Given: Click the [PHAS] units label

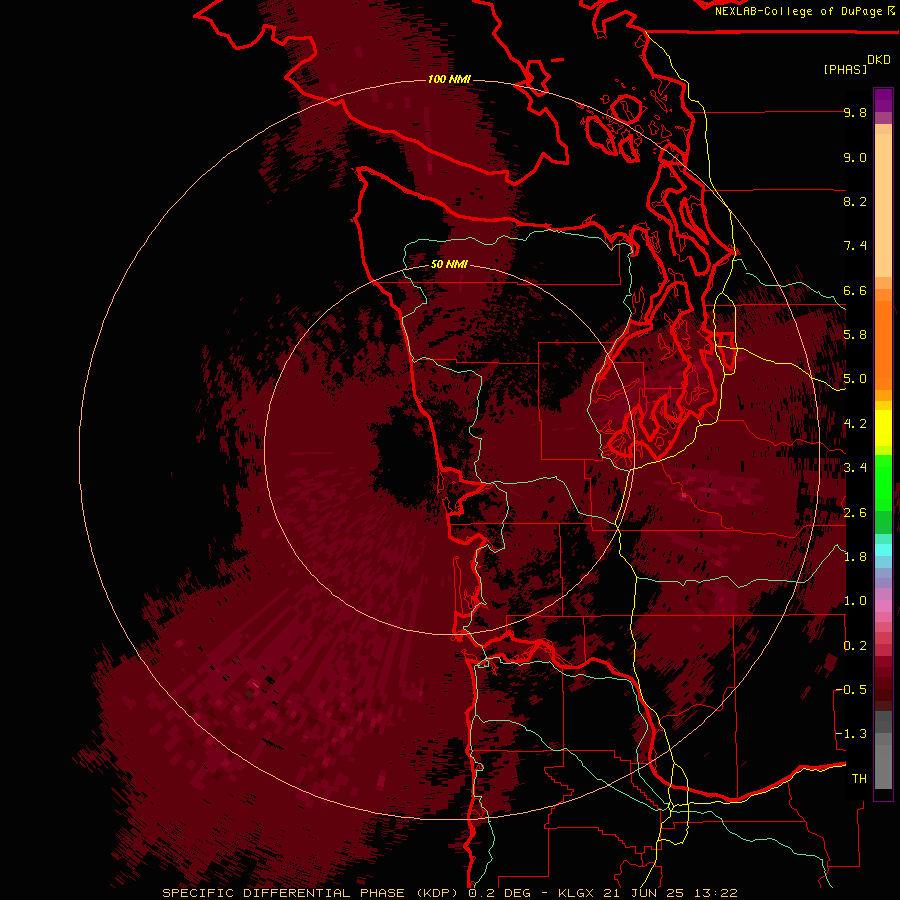Looking at the screenshot, I should [845, 69].
